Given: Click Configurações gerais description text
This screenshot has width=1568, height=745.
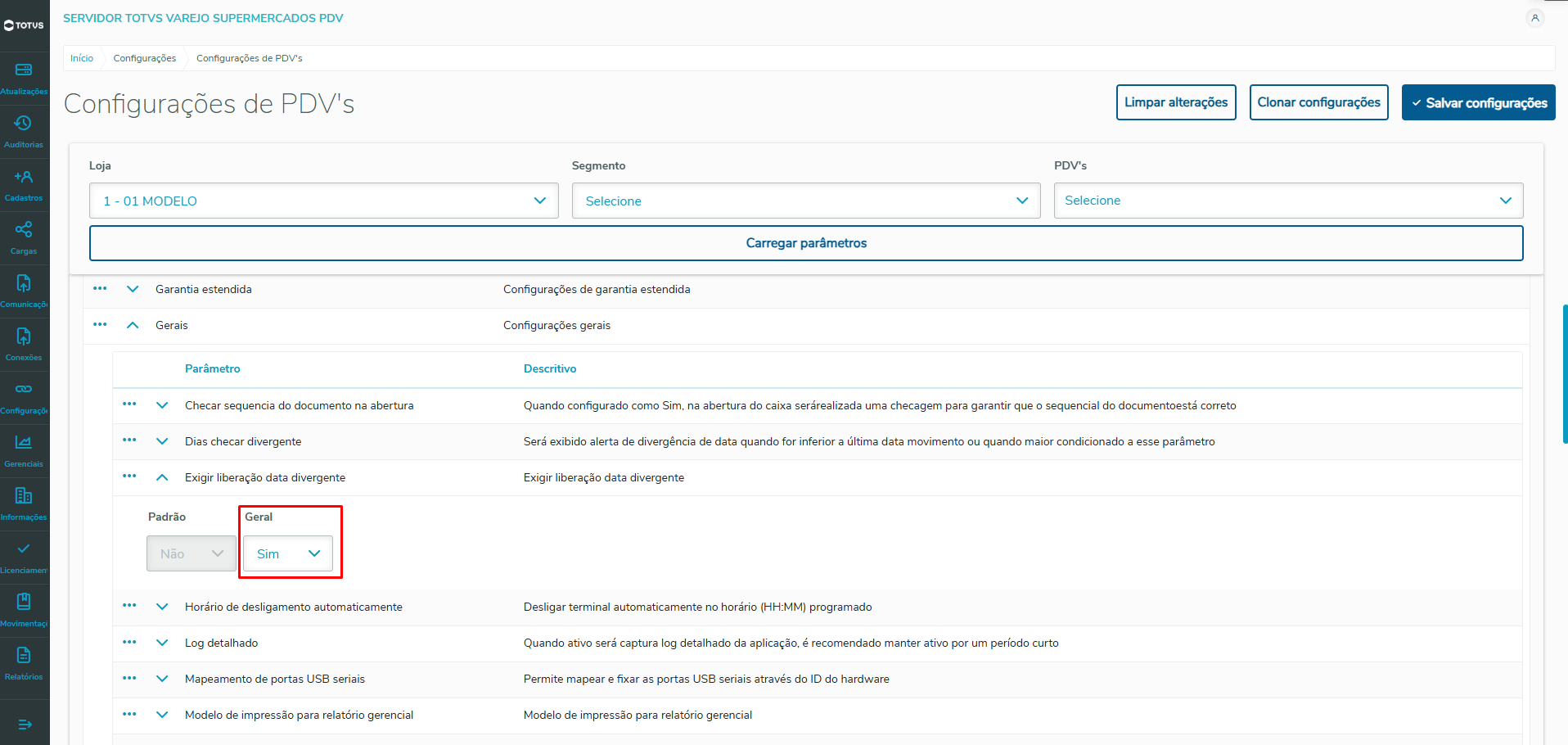Looking at the screenshot, I should click(556, 325).
